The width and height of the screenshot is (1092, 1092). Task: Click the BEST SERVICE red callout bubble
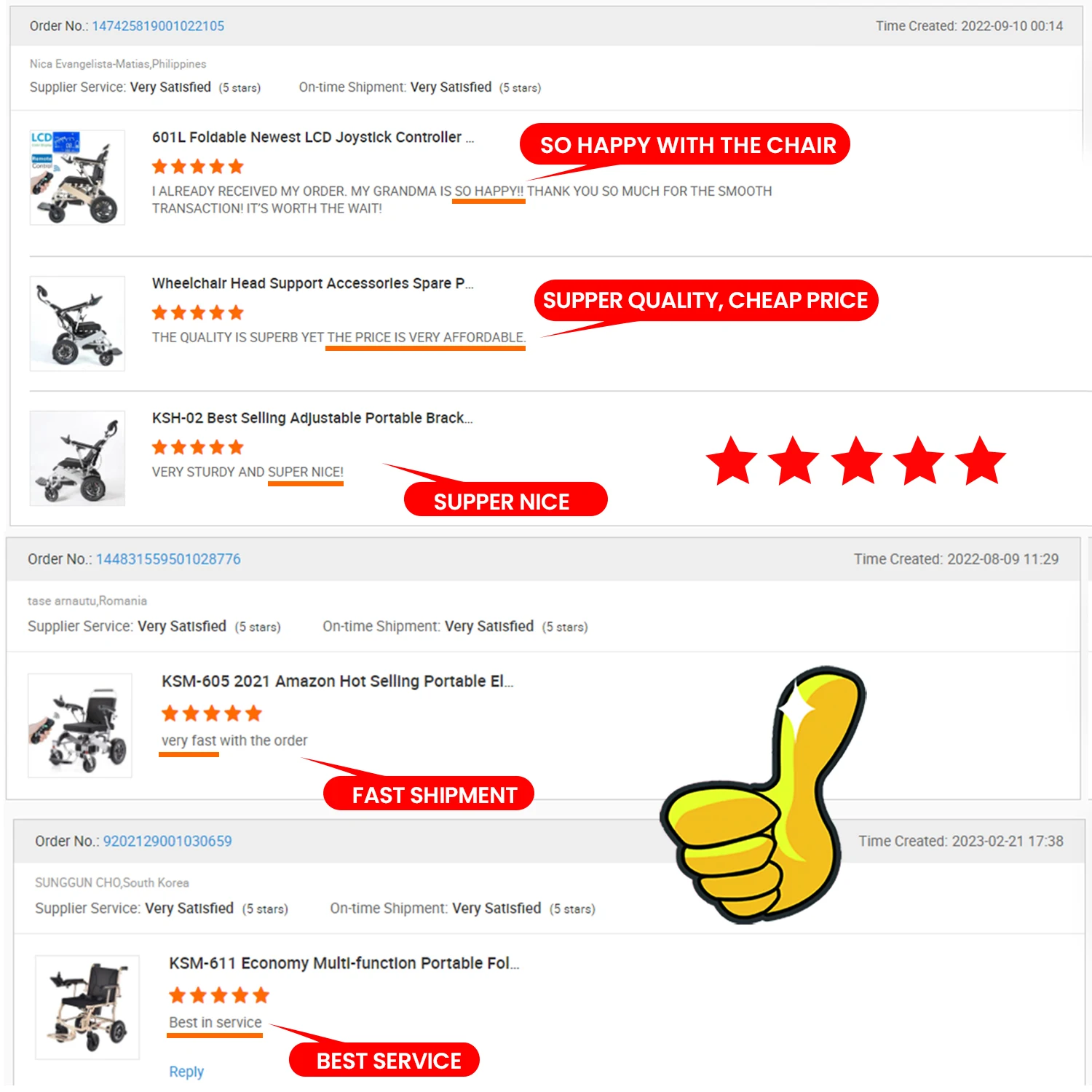(x=384, y=1060)
